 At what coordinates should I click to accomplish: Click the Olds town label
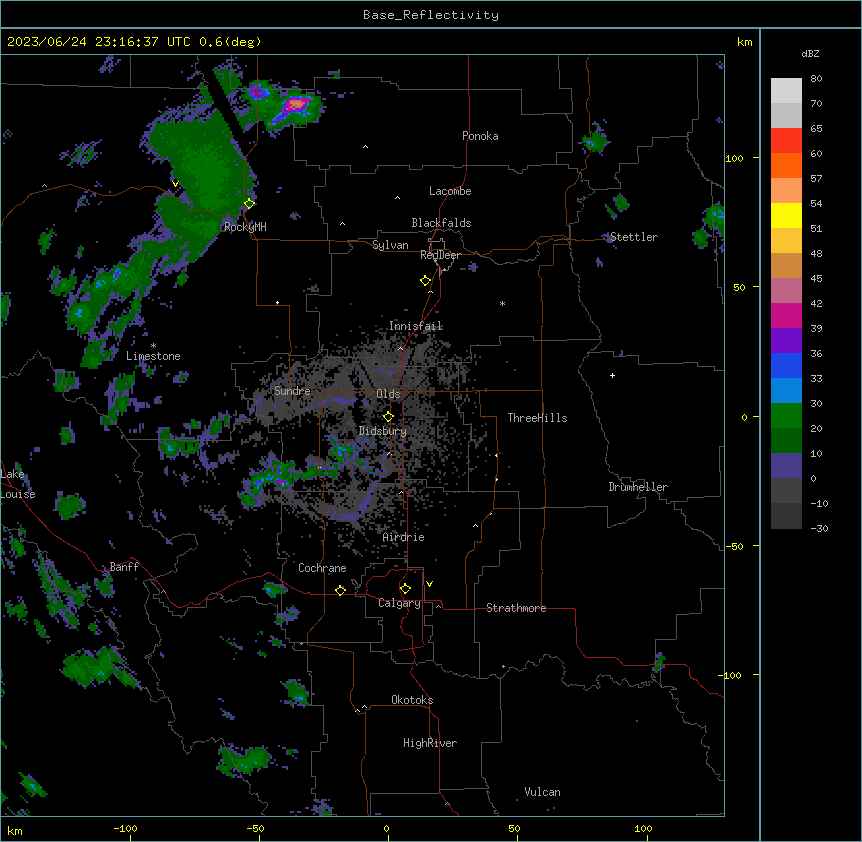click(388, 394)
